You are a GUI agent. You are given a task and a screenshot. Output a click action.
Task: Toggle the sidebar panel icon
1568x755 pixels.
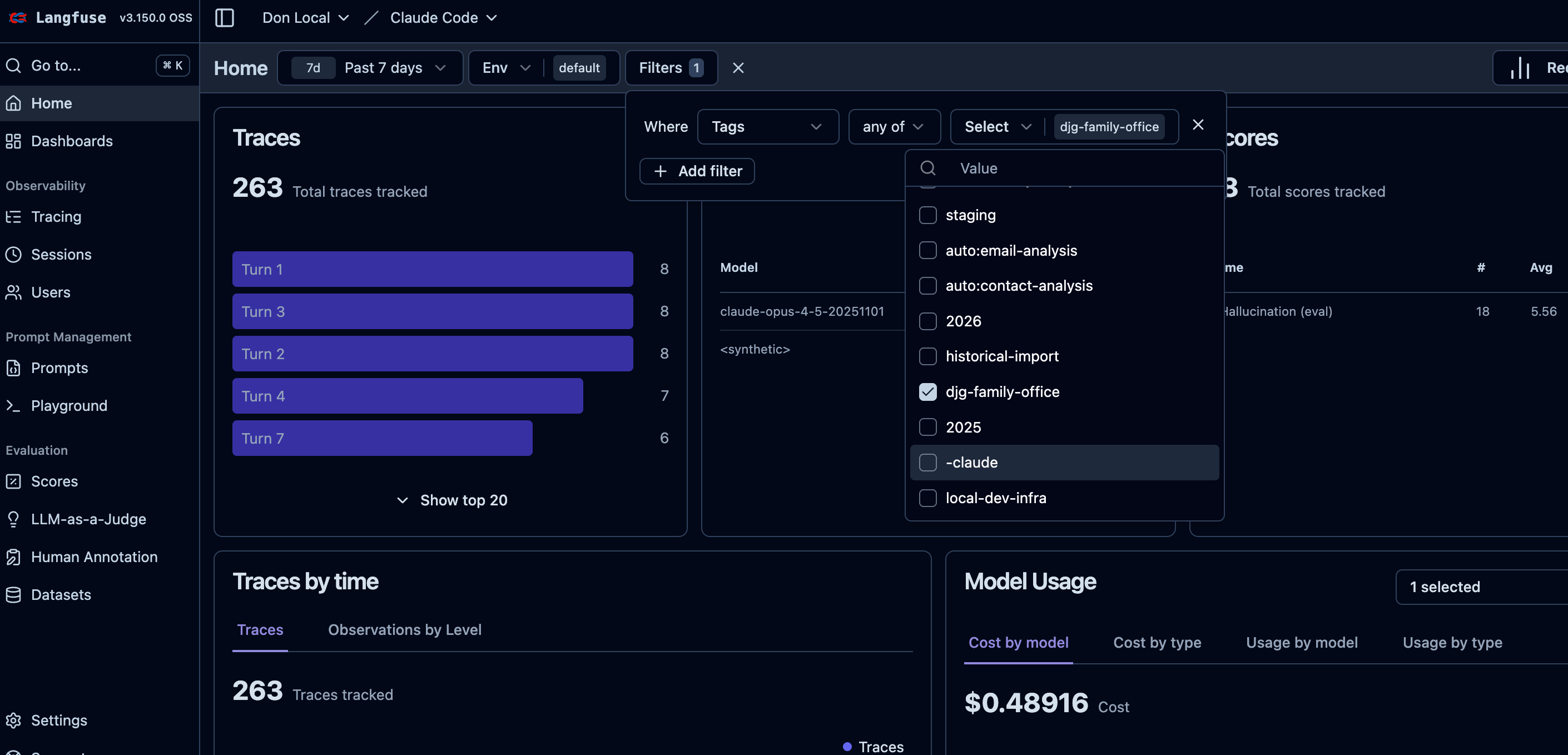click(x=225, y=18)
